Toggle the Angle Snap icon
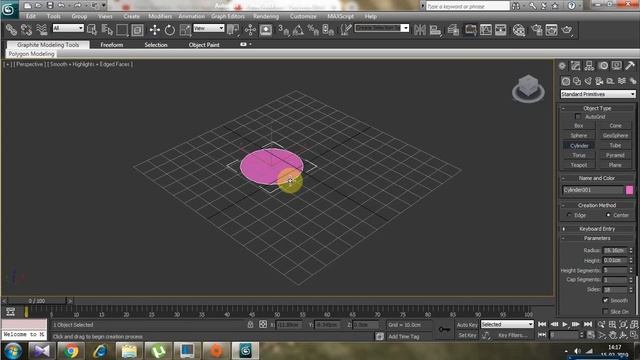The height and width of the screenshot is (360, 640). tap(298, 30)
